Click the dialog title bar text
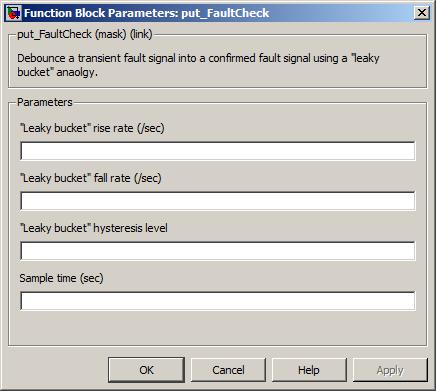This screenshot has width=436, height=391. (x=146, y=13)
